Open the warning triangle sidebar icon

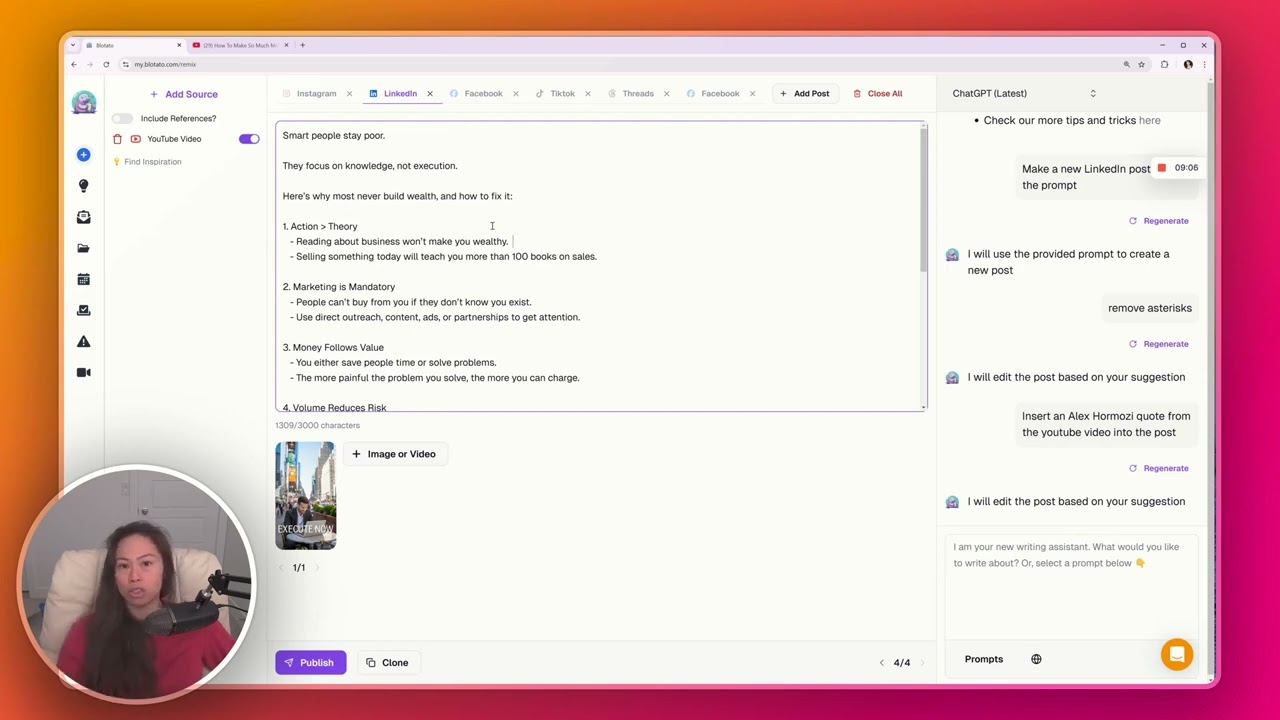84,341
